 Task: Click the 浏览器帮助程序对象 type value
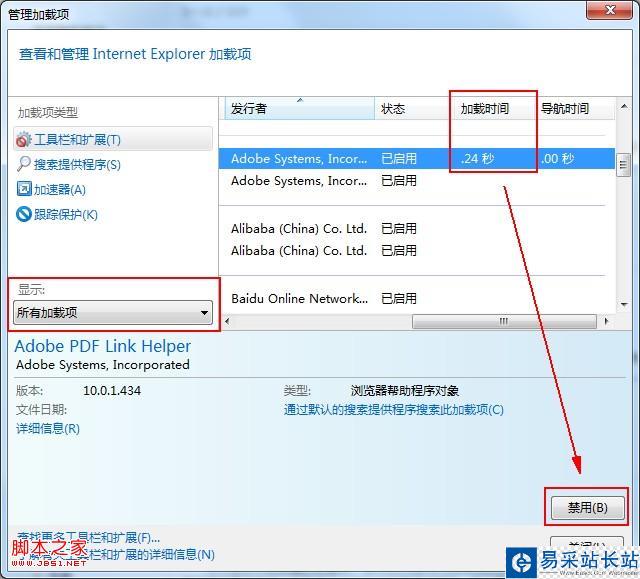point(404,390)
